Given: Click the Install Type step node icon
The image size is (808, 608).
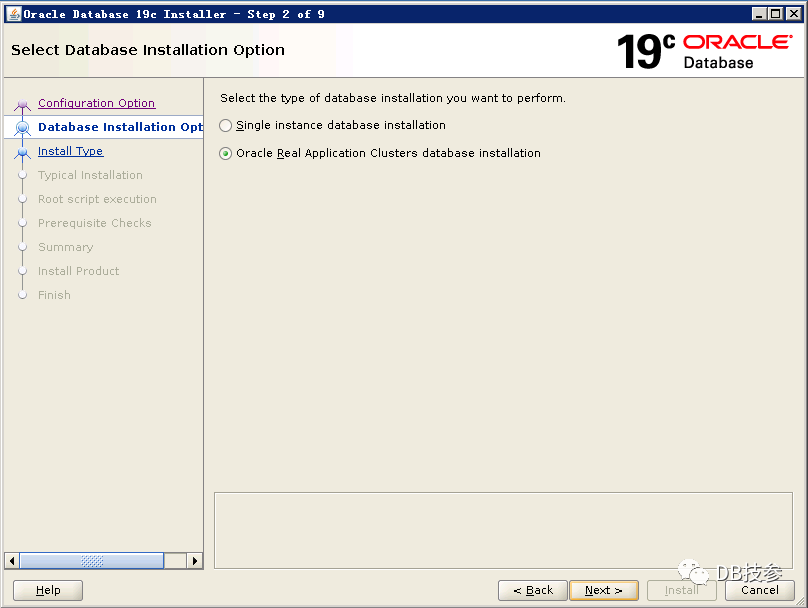Looking at the screenshot, I should (x=22, y=152).
